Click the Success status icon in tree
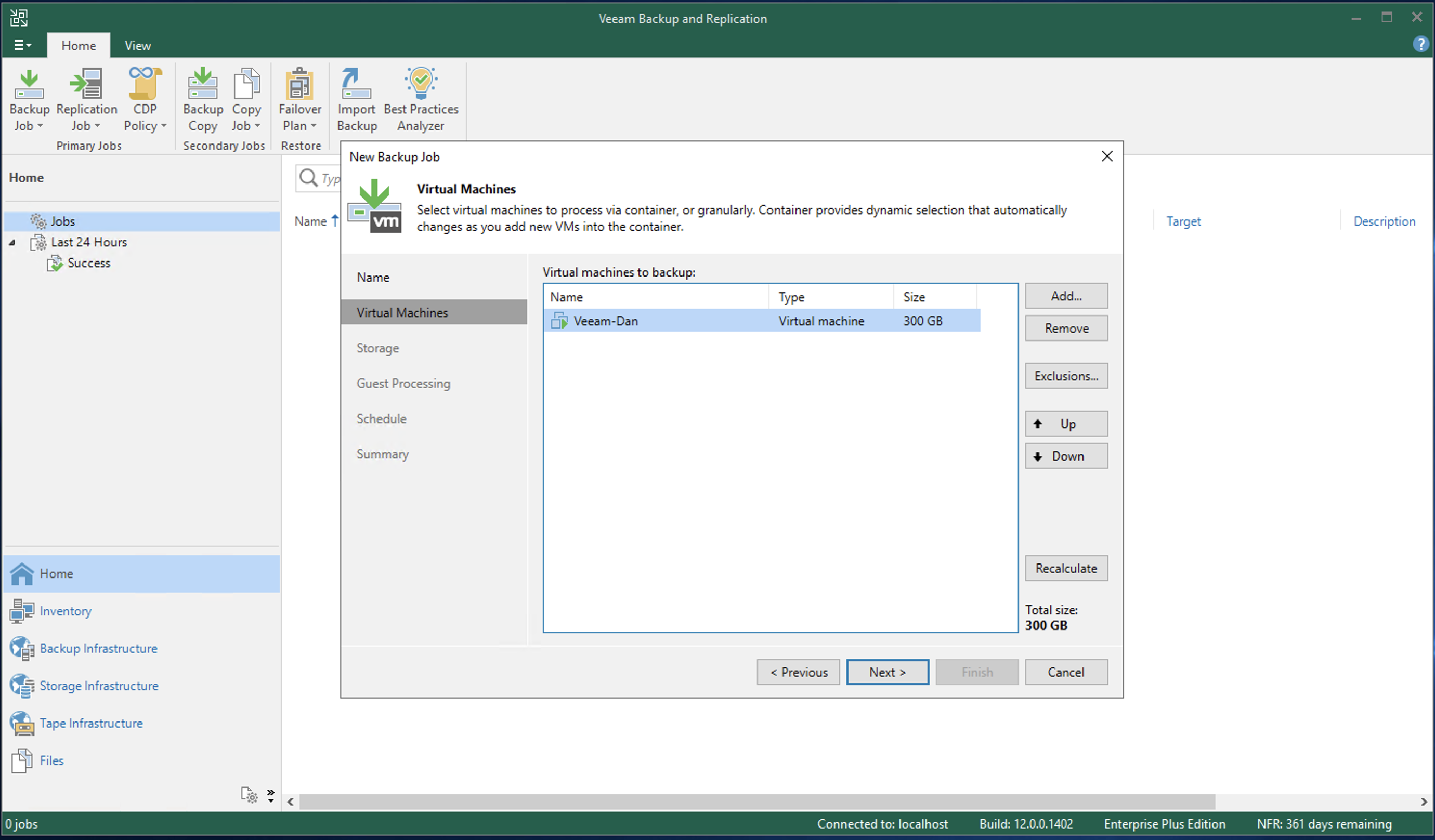The image size is (1435, 840). [x=55, y=263]
